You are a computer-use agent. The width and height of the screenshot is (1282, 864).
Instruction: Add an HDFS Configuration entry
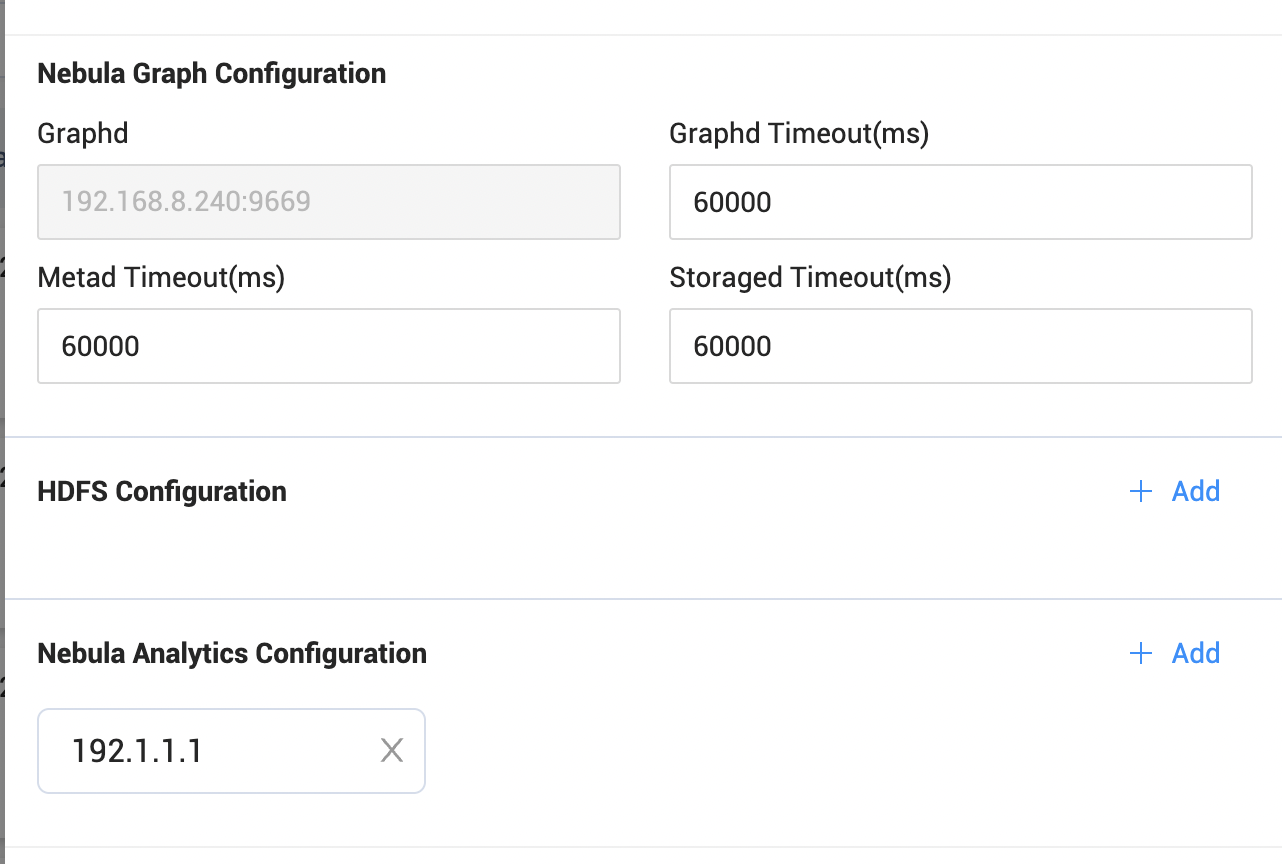1174,491
